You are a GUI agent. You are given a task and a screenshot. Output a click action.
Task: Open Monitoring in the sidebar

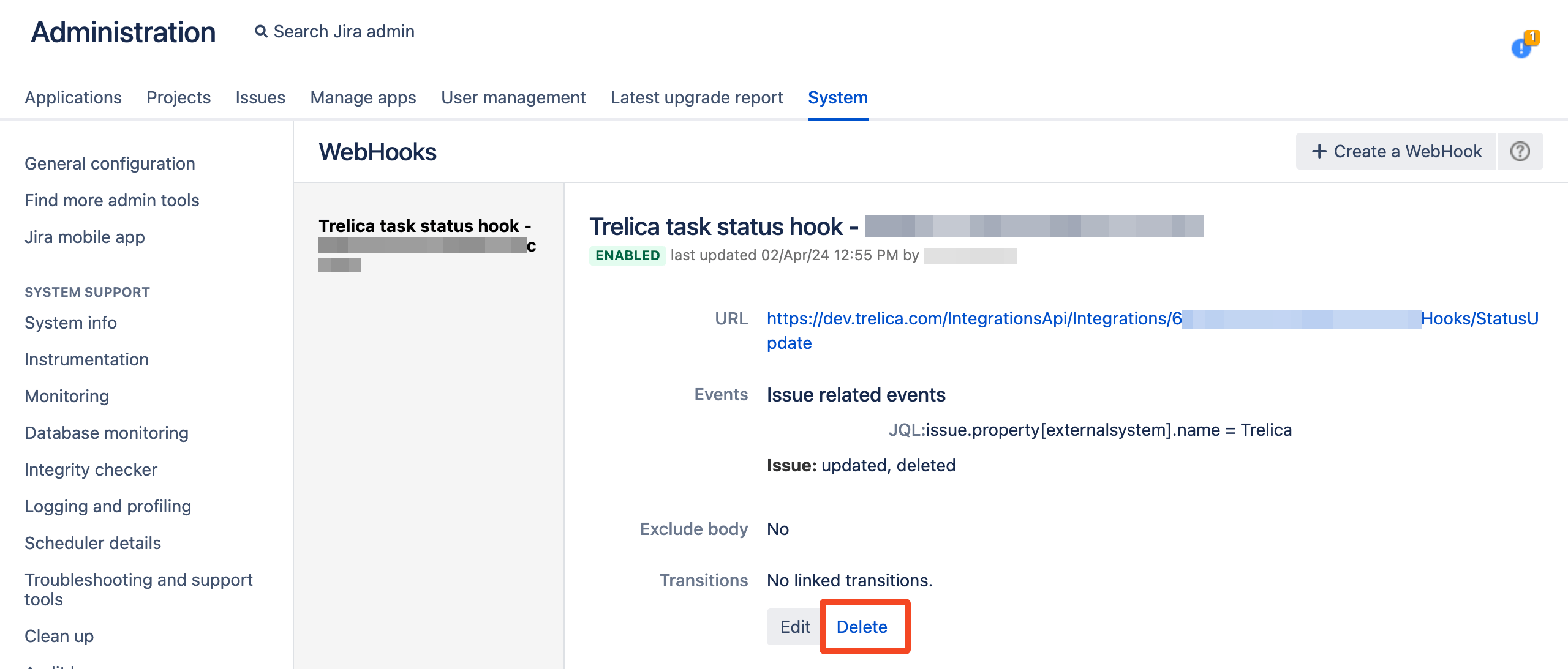pyautogui.click(x=67, y=396)
